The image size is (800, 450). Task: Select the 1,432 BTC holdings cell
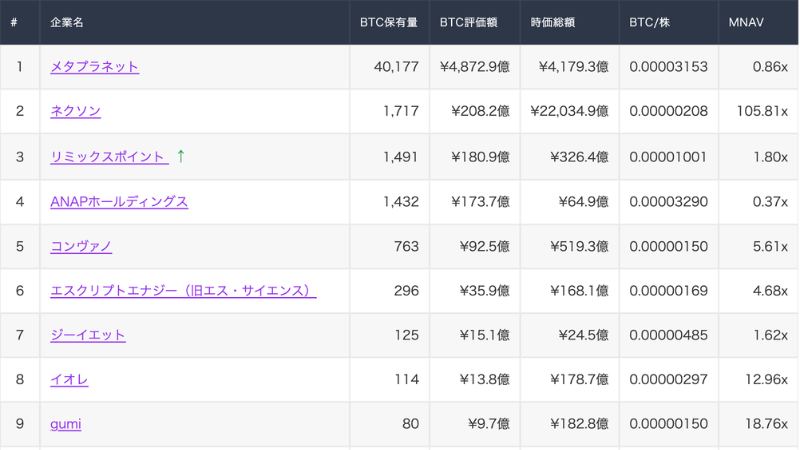pyautogui.click(x=389, y=202)
